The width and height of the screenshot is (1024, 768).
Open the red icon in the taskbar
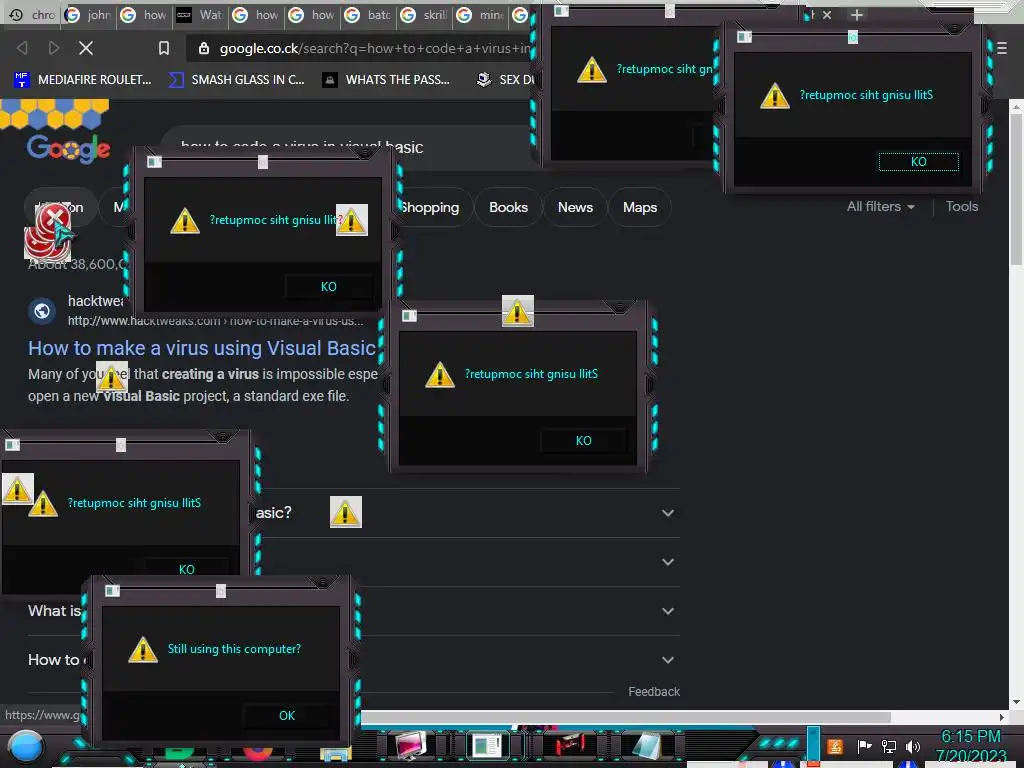point(569,744)
